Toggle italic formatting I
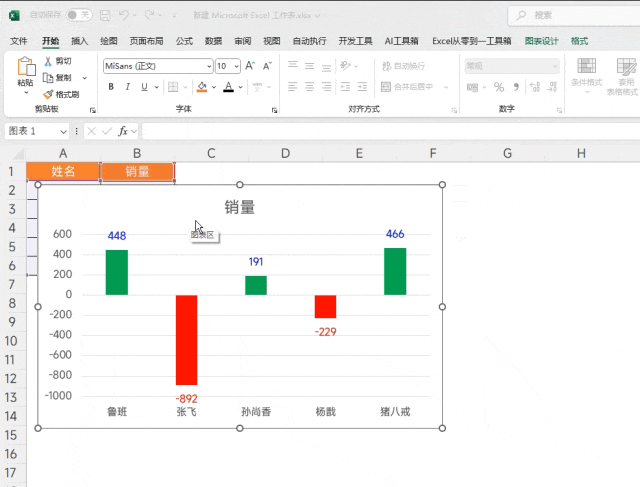640x487 pixels. 128,87
